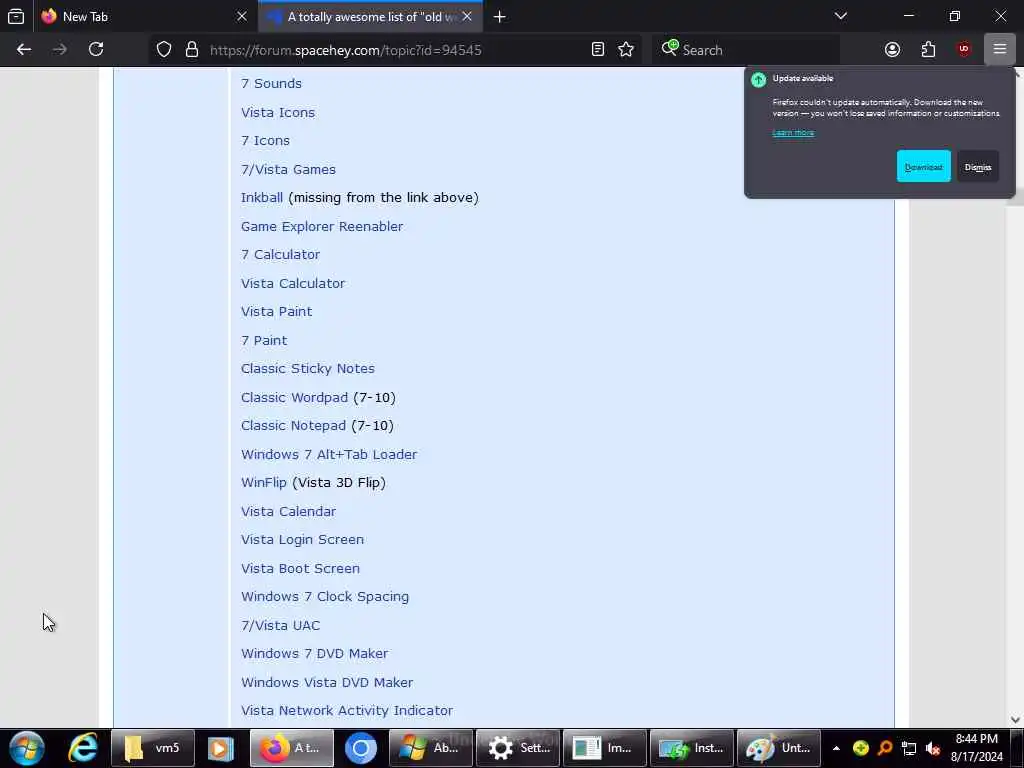Toggle reader view icon
The width and height of the screenshot is (1024, 768).
point(598,50)
